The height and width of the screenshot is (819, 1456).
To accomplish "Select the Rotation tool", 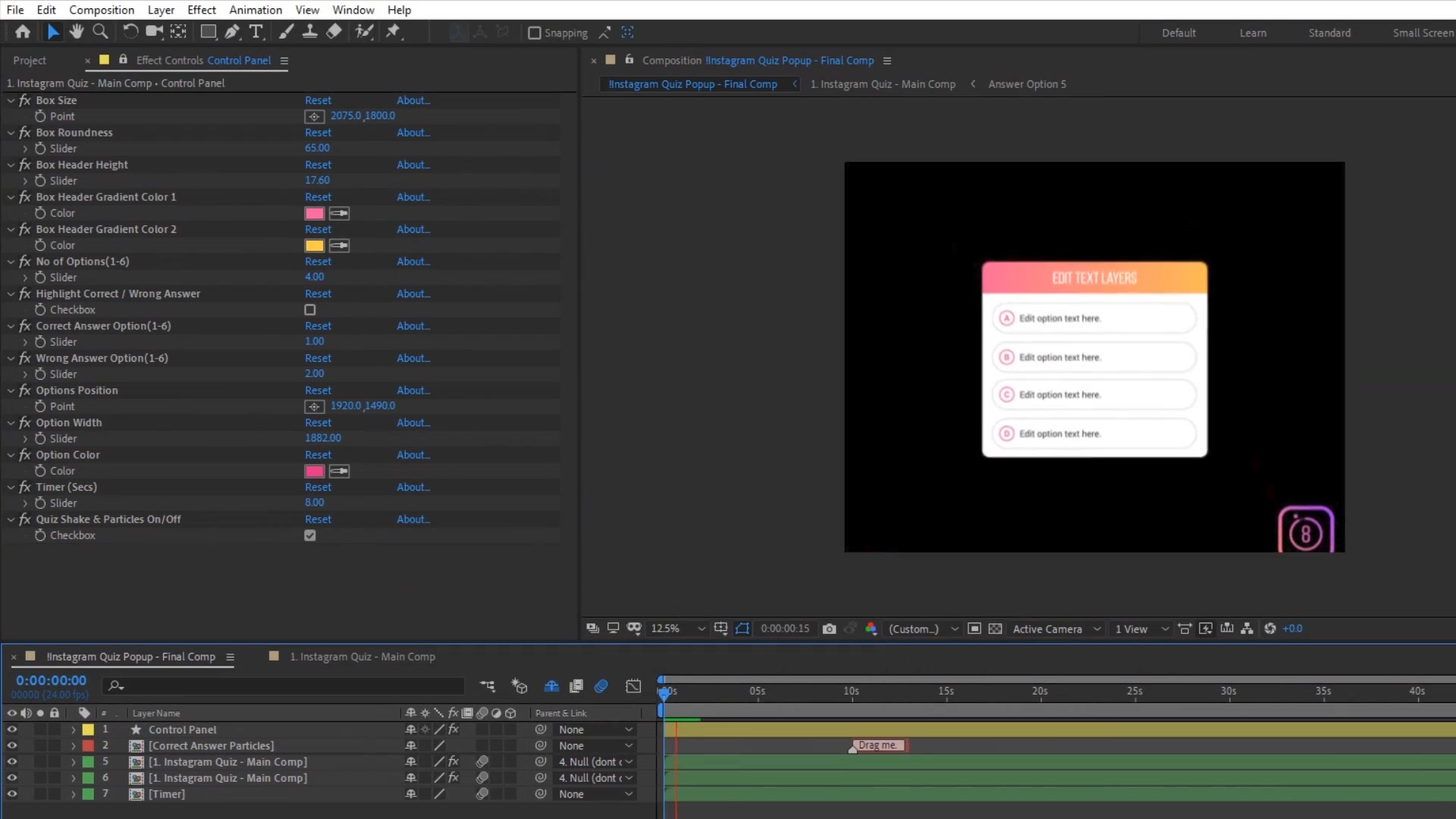I will pos(130,32).
